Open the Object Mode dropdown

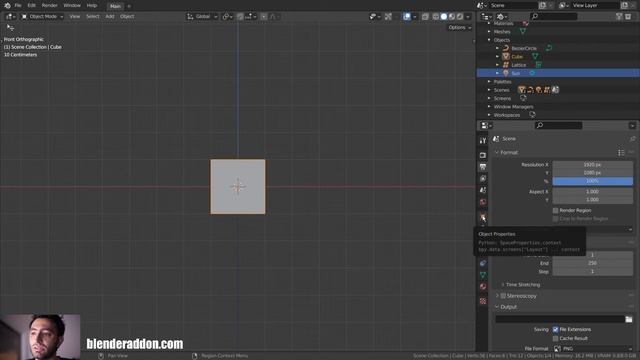tap(42, 16)
